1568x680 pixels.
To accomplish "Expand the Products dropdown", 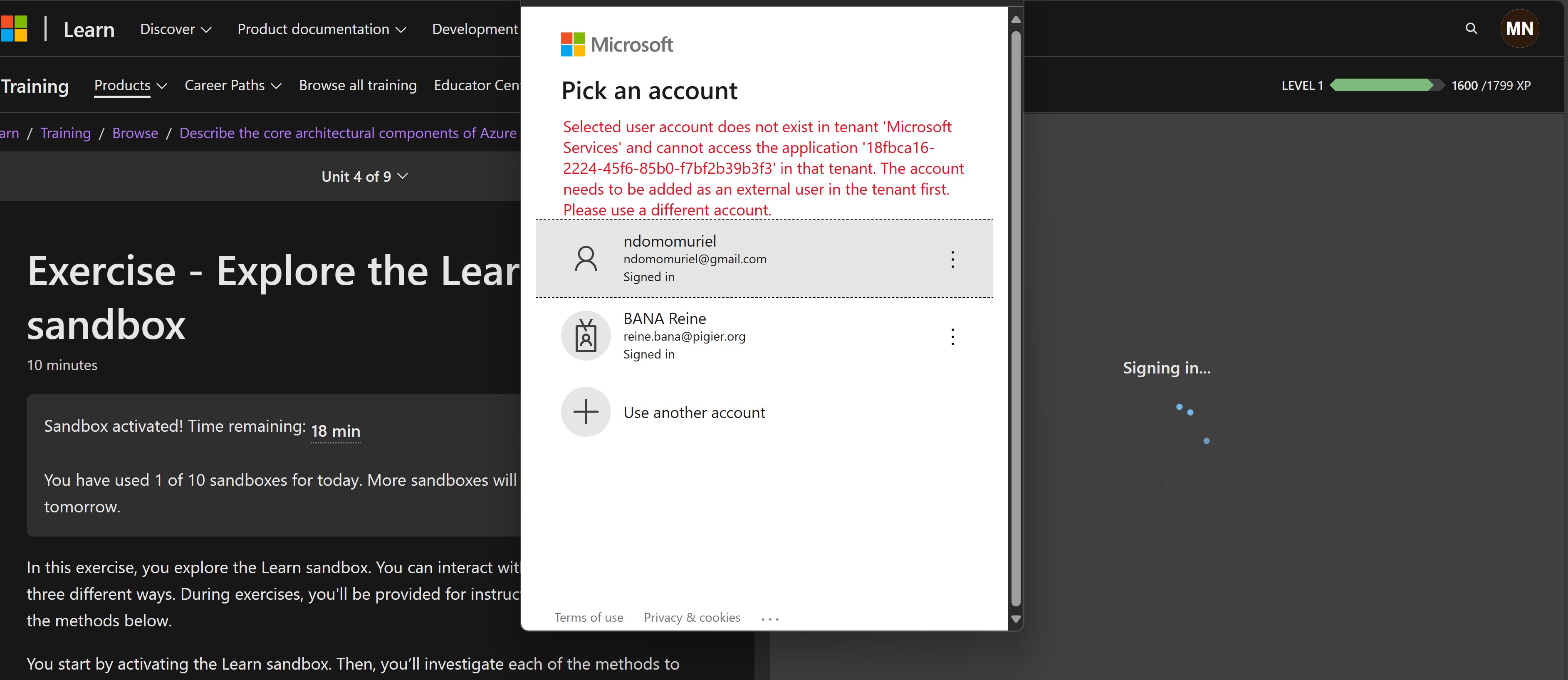I will 130,85.
